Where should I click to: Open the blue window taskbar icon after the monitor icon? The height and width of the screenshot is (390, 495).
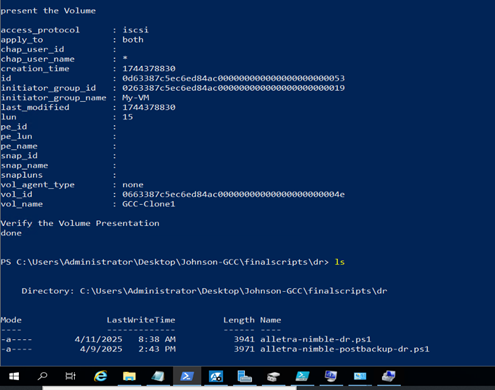[x=360, y=376]
